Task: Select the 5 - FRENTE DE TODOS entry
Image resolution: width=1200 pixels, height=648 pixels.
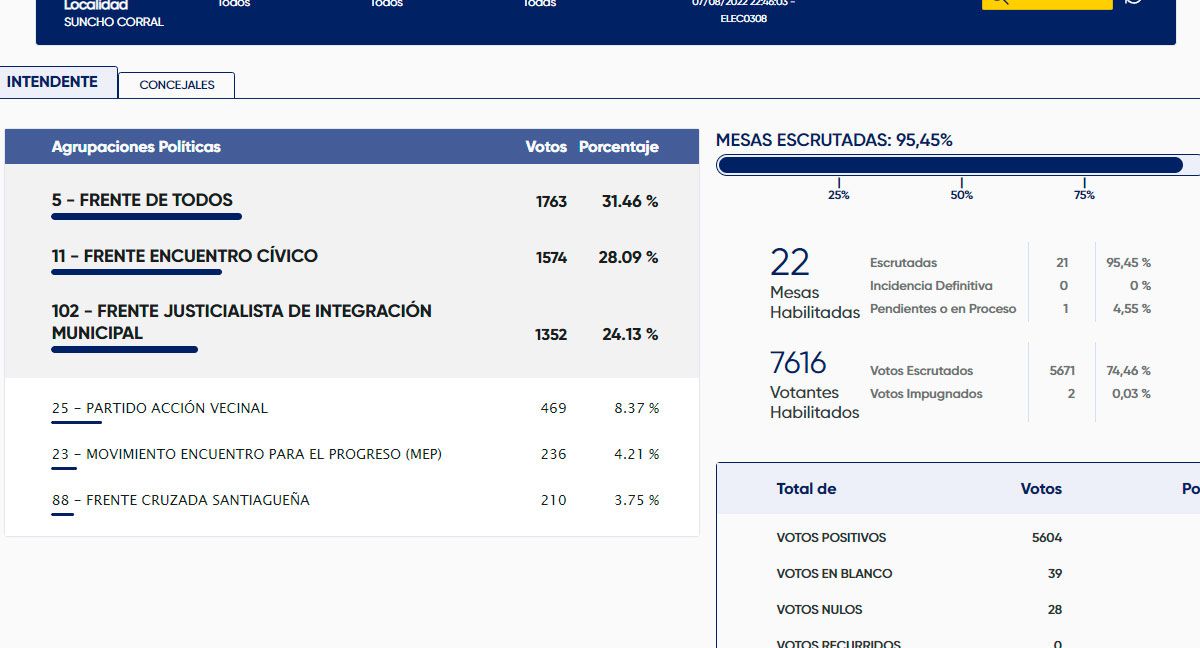Action: (x=142, y=200)
